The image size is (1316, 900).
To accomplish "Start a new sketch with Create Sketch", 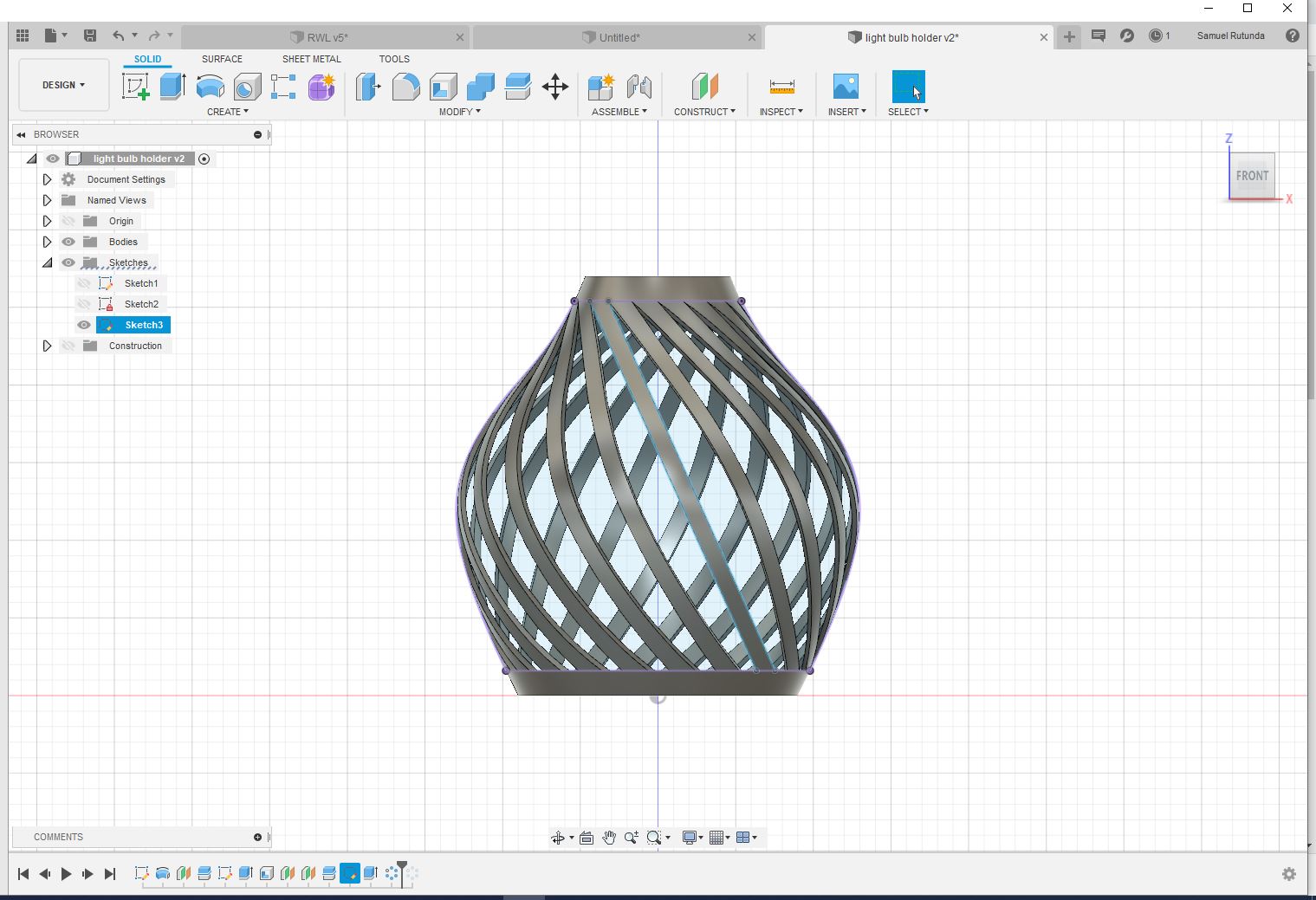I will pyautogui.click(x=135, y=87).
